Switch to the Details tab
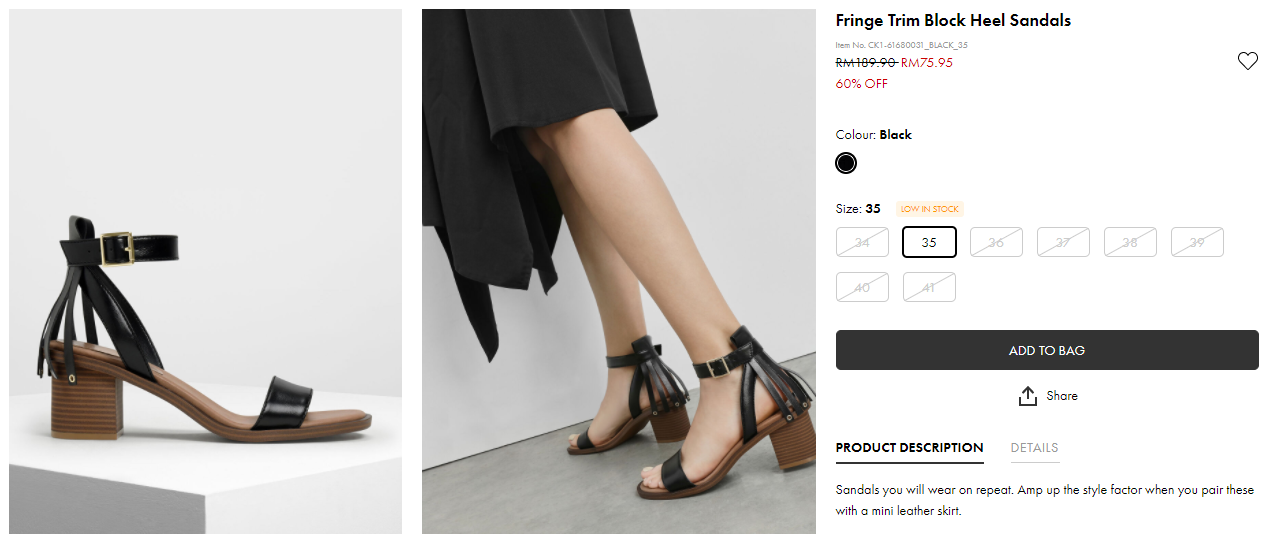This screenshot has height=540, width=1269. pos(1034,448)
